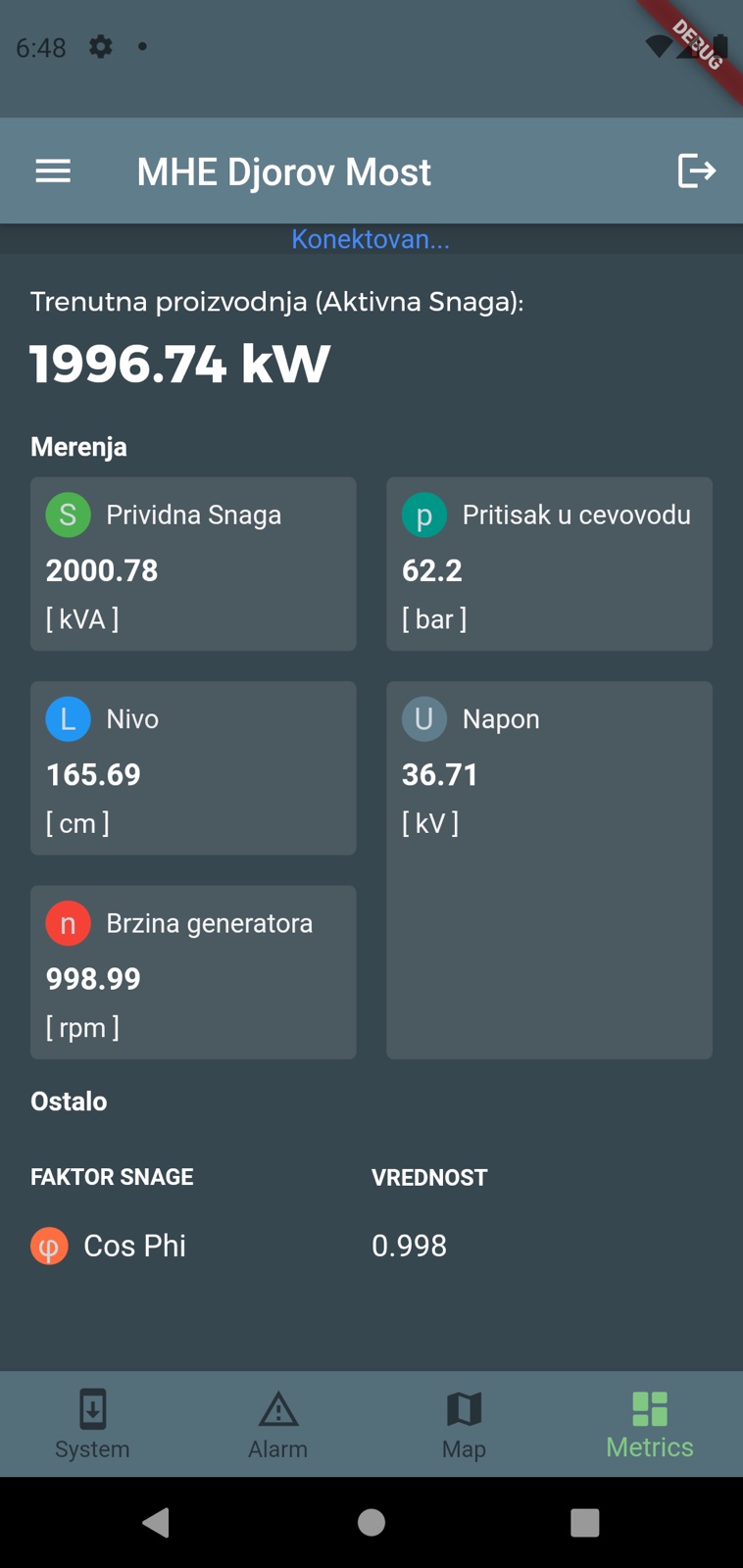Click the VREDNOST column header
Viewport: 743px width, 1568px height.
[x=429, y=1177]
